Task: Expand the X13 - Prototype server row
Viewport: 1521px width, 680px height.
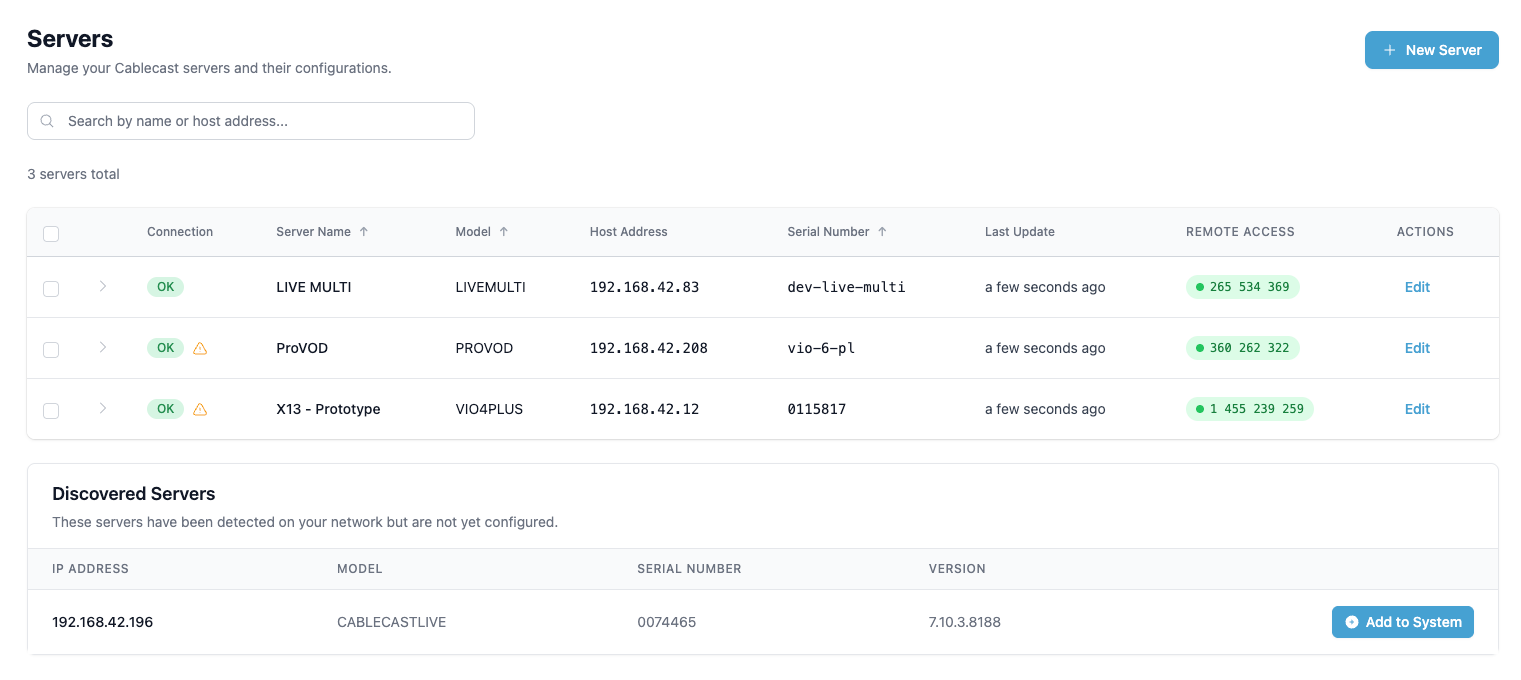Action: click(x=103, y=409)
